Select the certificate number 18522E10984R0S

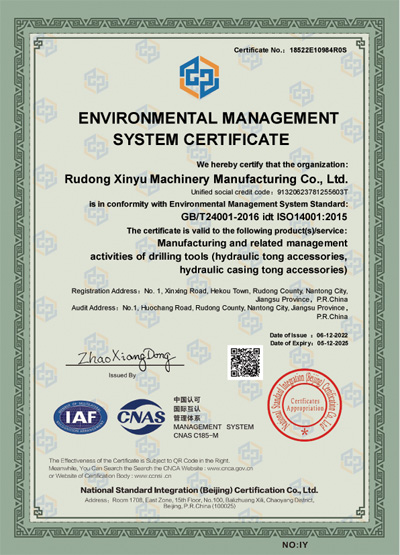click(x=318, y=50)
